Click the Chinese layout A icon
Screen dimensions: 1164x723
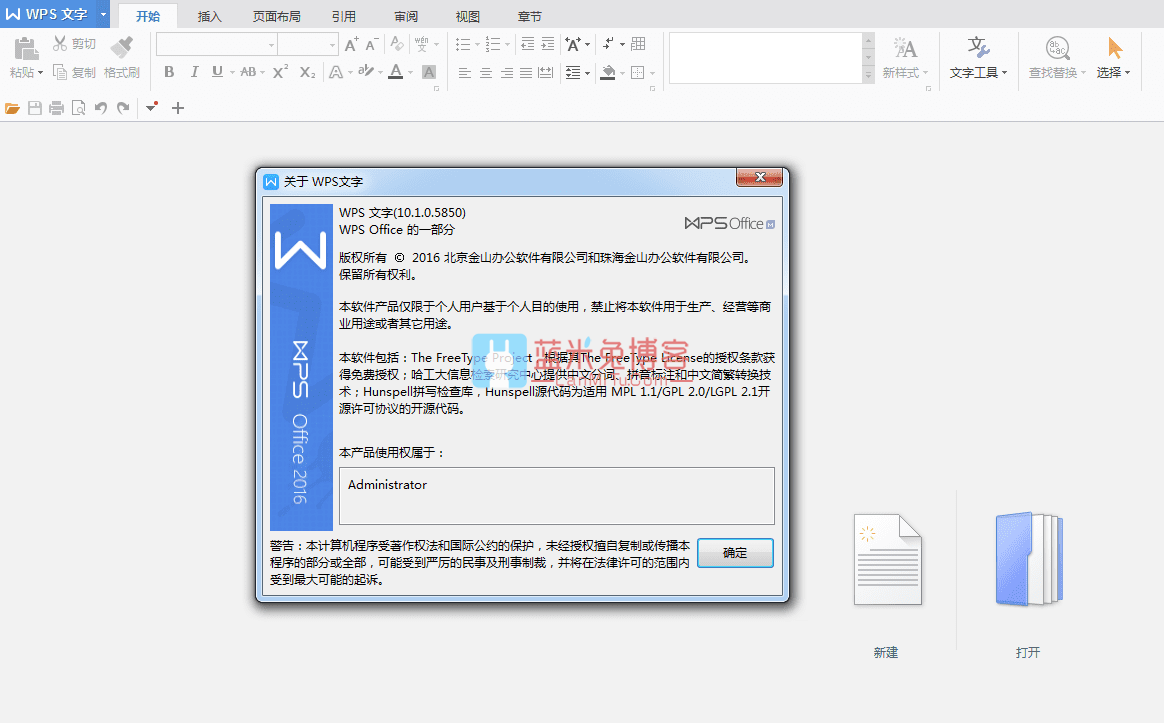point(573,45)
